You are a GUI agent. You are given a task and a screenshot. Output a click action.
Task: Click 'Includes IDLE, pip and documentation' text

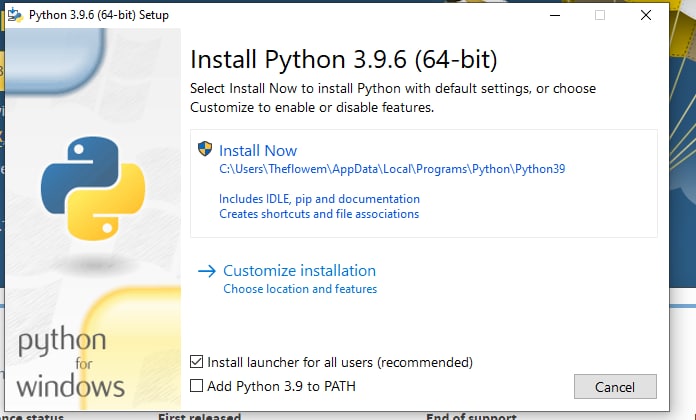tap(320, 199)
